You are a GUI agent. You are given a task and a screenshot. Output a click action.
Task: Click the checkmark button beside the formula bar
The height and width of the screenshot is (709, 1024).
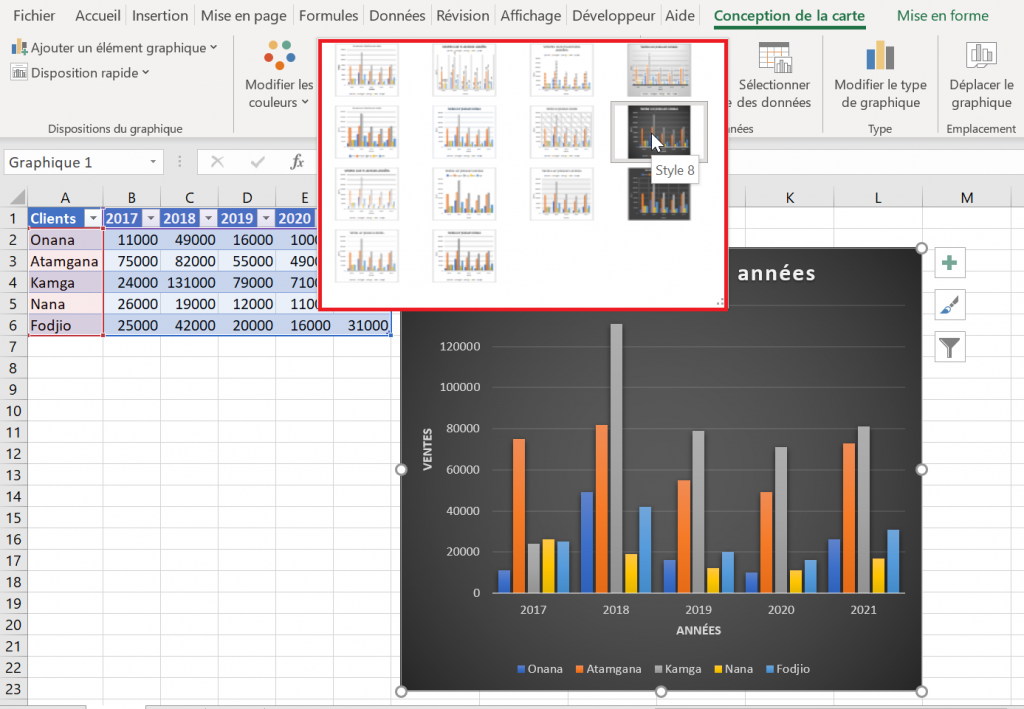point(257,161)
